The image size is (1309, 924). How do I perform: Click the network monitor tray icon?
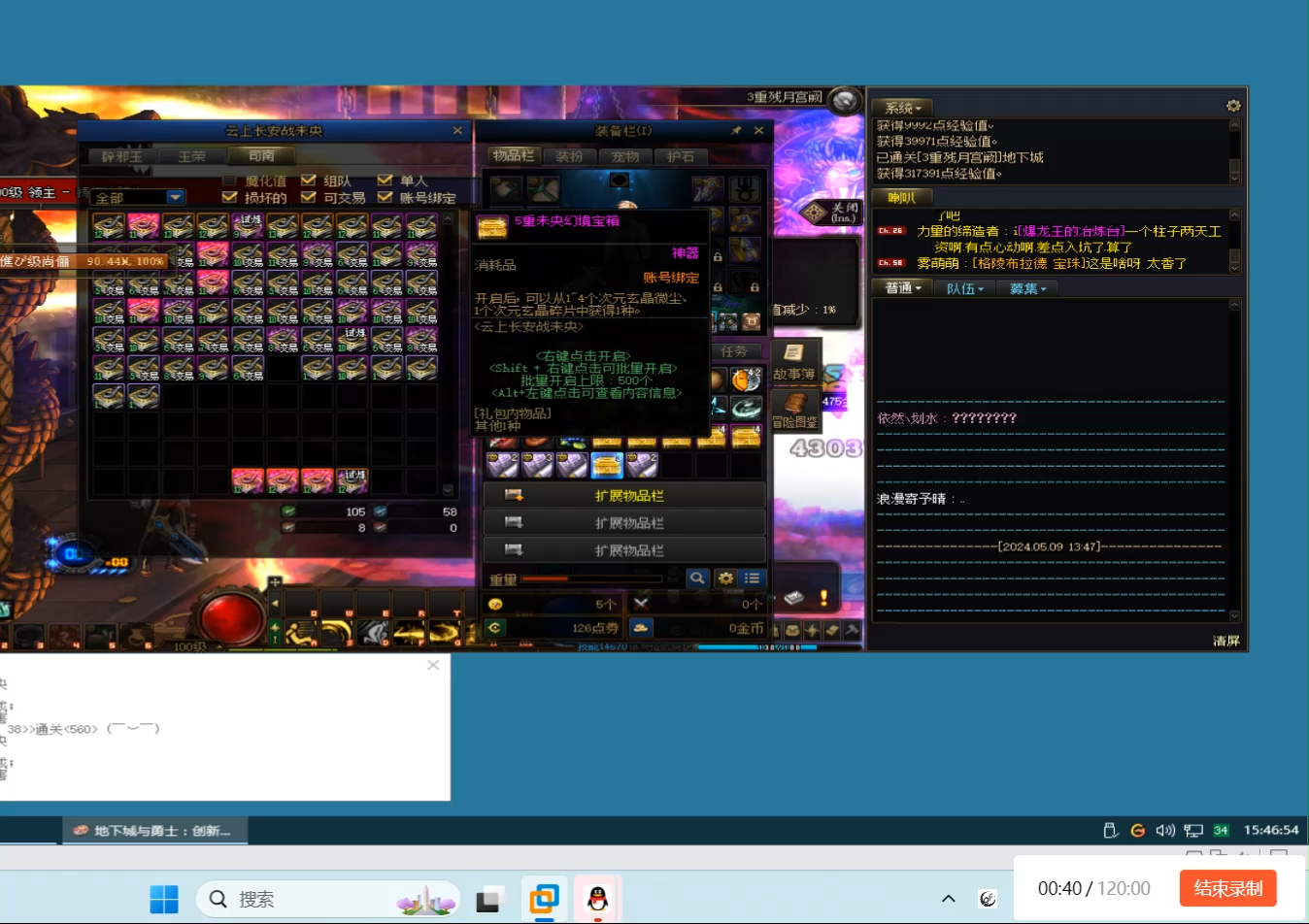pos(1193,831)
